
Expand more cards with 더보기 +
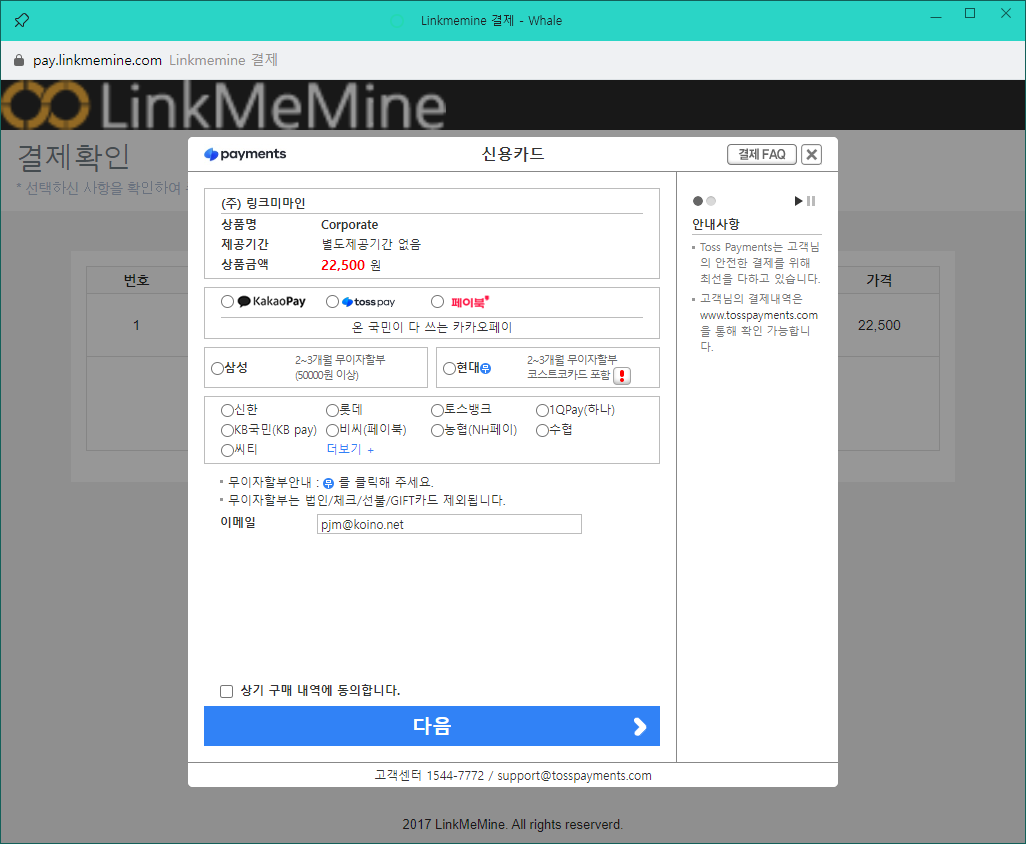pos(350,449)
